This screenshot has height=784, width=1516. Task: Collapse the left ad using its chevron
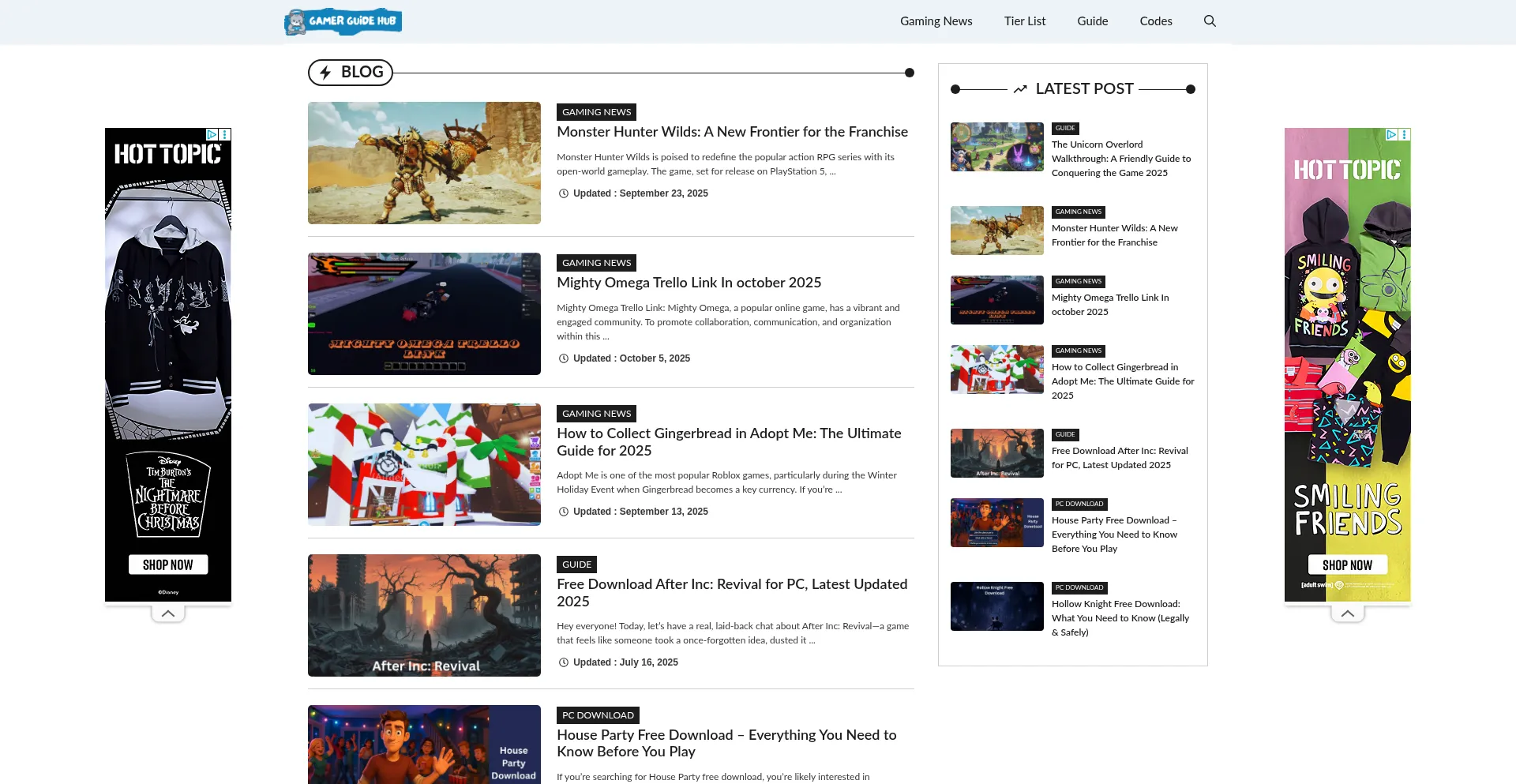pos(168,613)
